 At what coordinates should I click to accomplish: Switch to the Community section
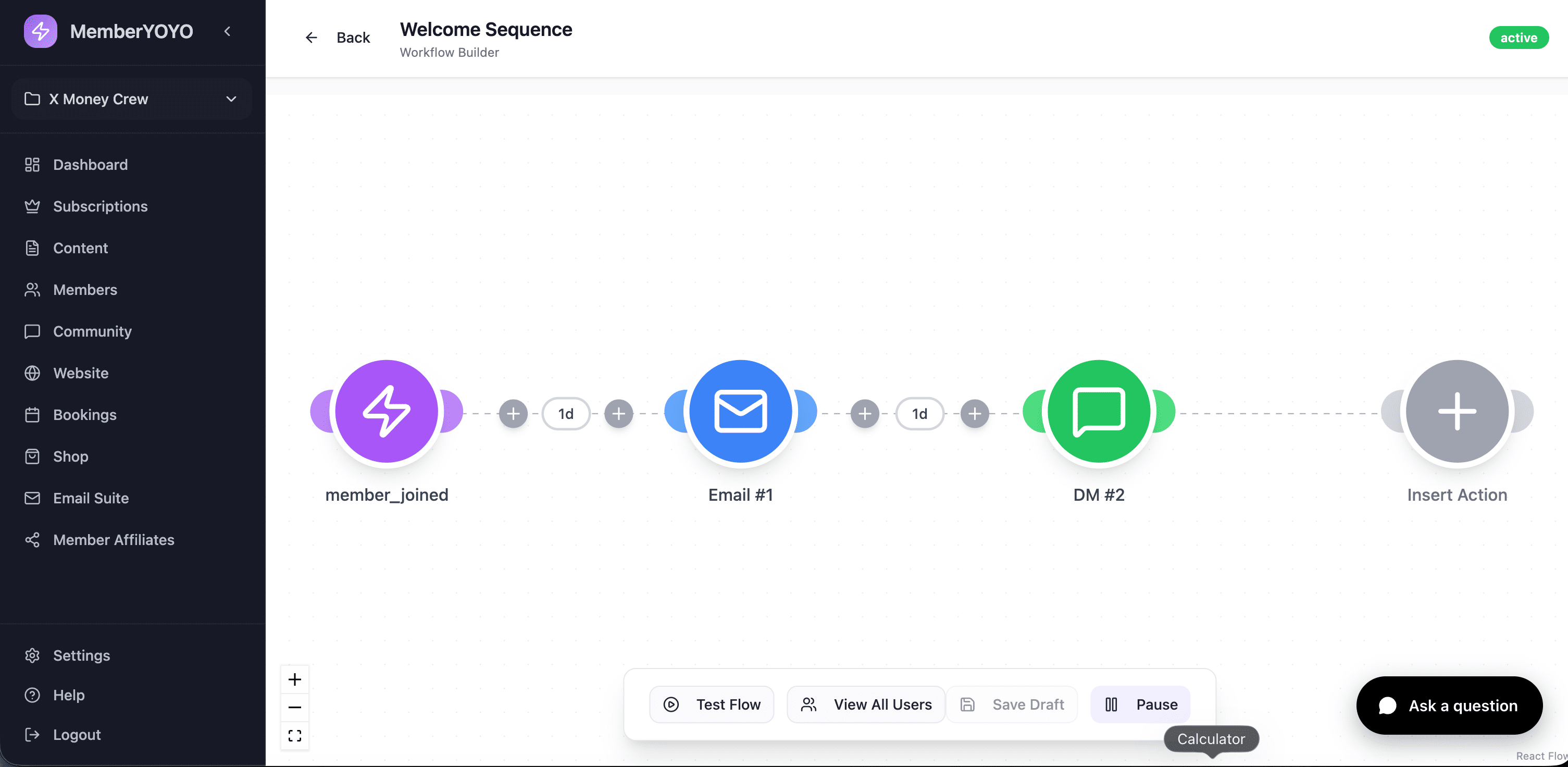(93, 331)
